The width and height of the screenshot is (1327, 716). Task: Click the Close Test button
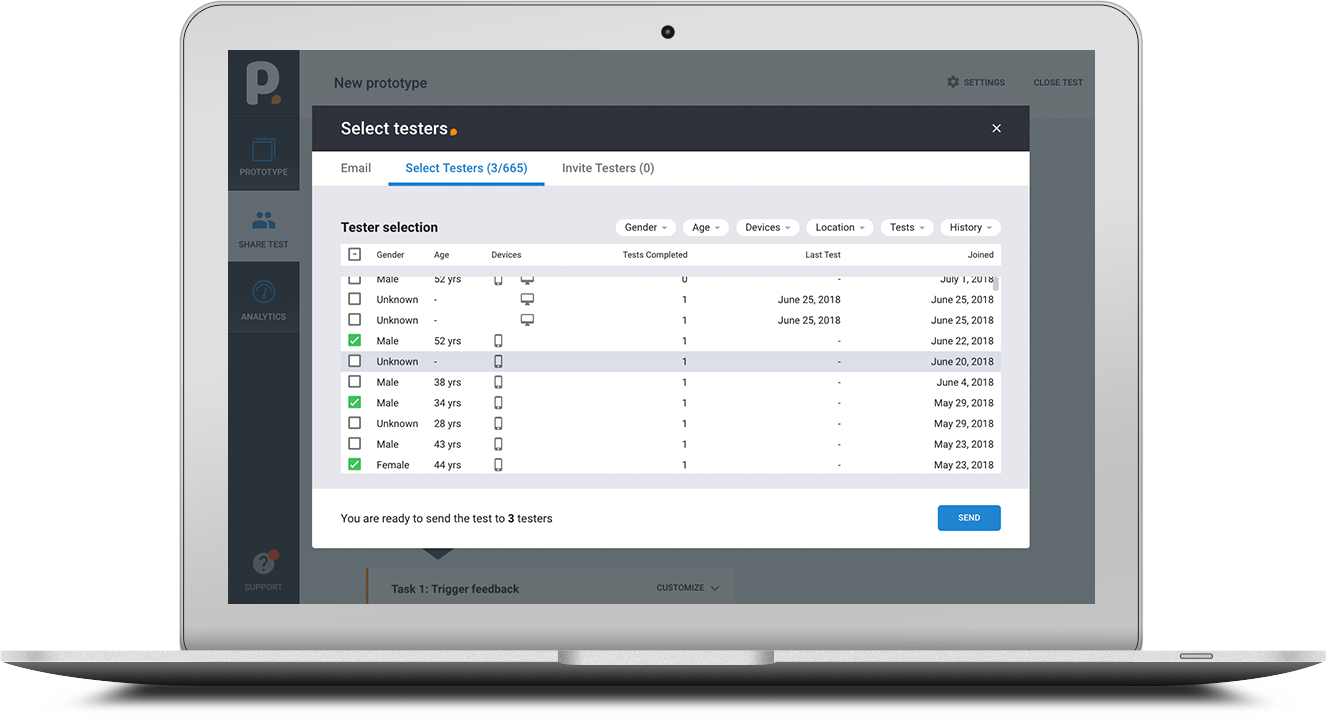click(1058, 82)
